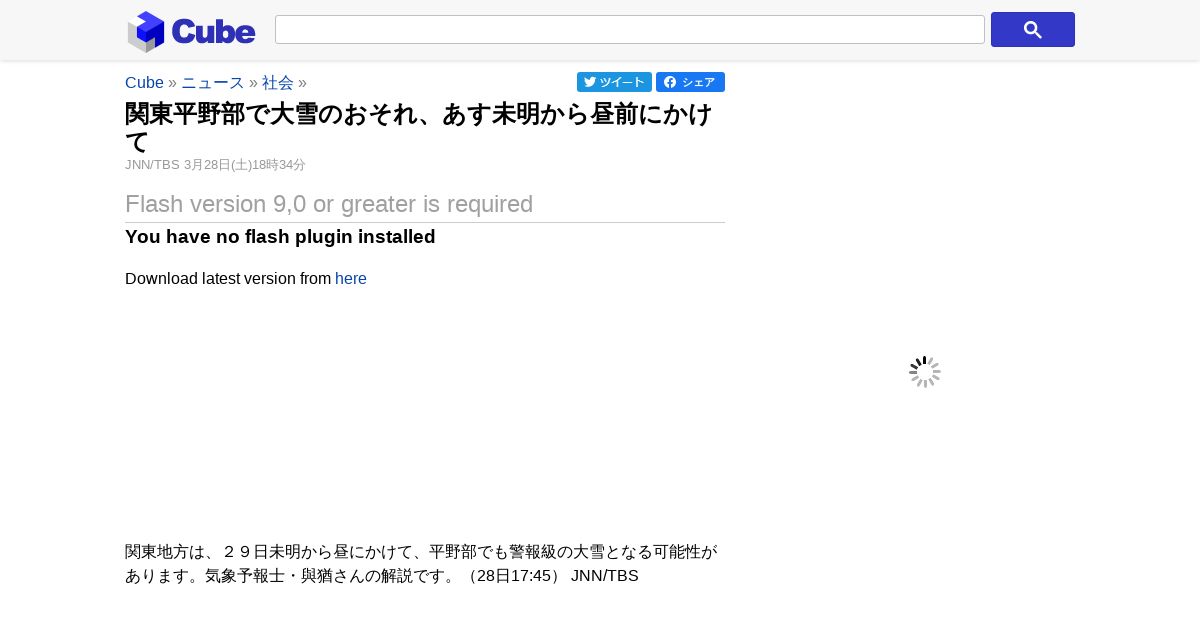Open the Cube breadcrumb link
The height and width of the screenshot is (630, 1200).
[x=144, y=82]
